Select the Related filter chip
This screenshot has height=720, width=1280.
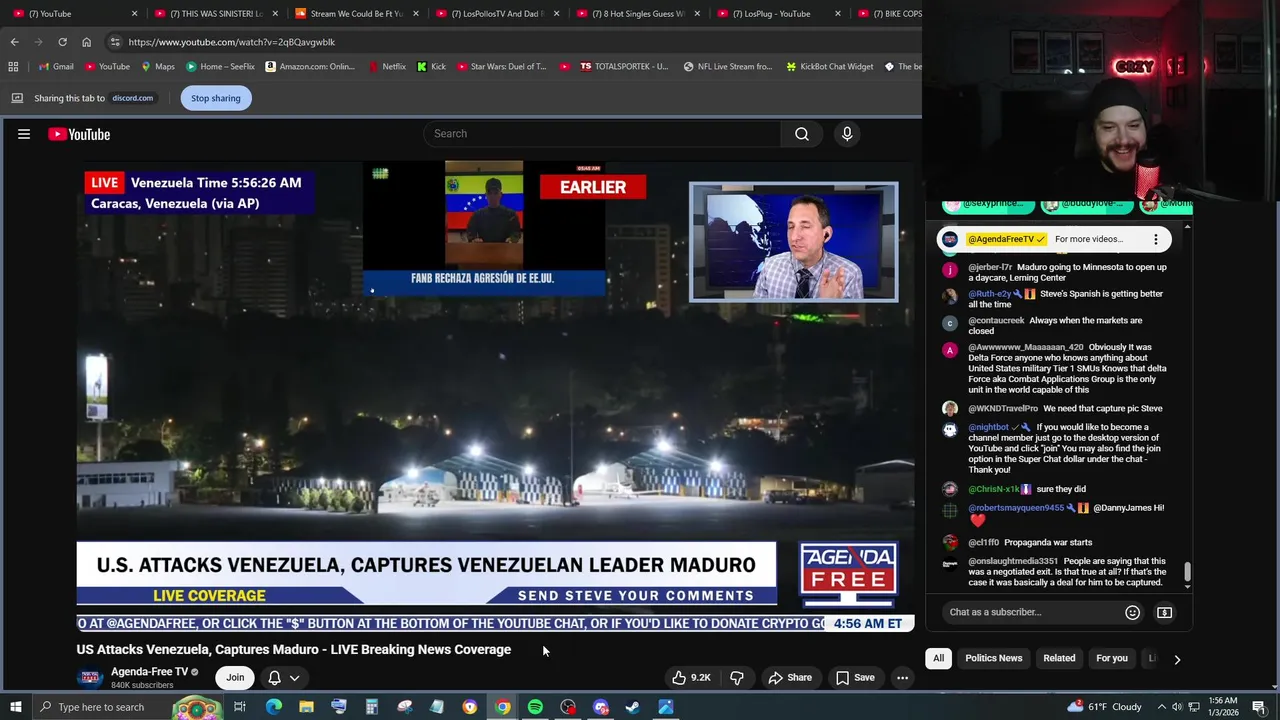click(1059, 658)
